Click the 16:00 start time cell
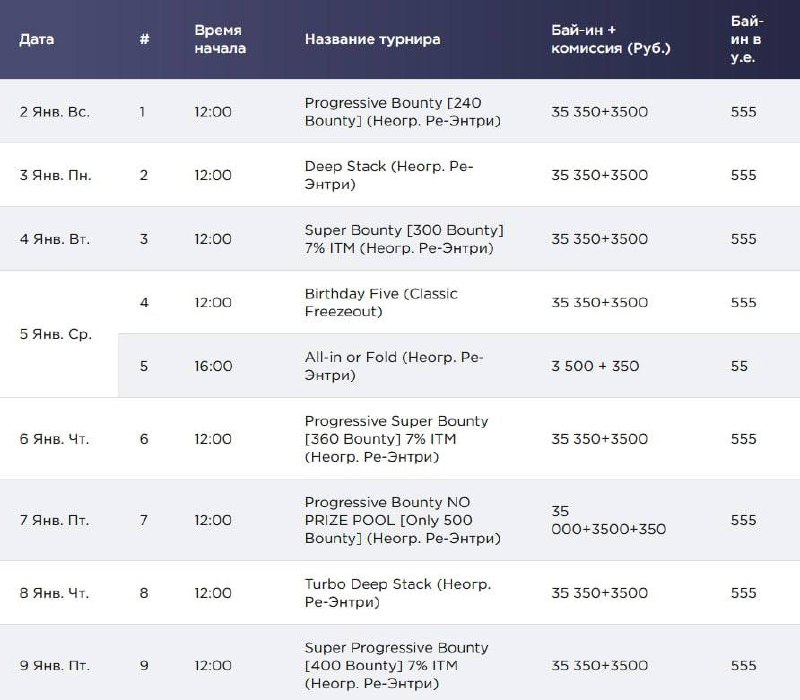Screen dimensions: 800x700 click(213, 366)
